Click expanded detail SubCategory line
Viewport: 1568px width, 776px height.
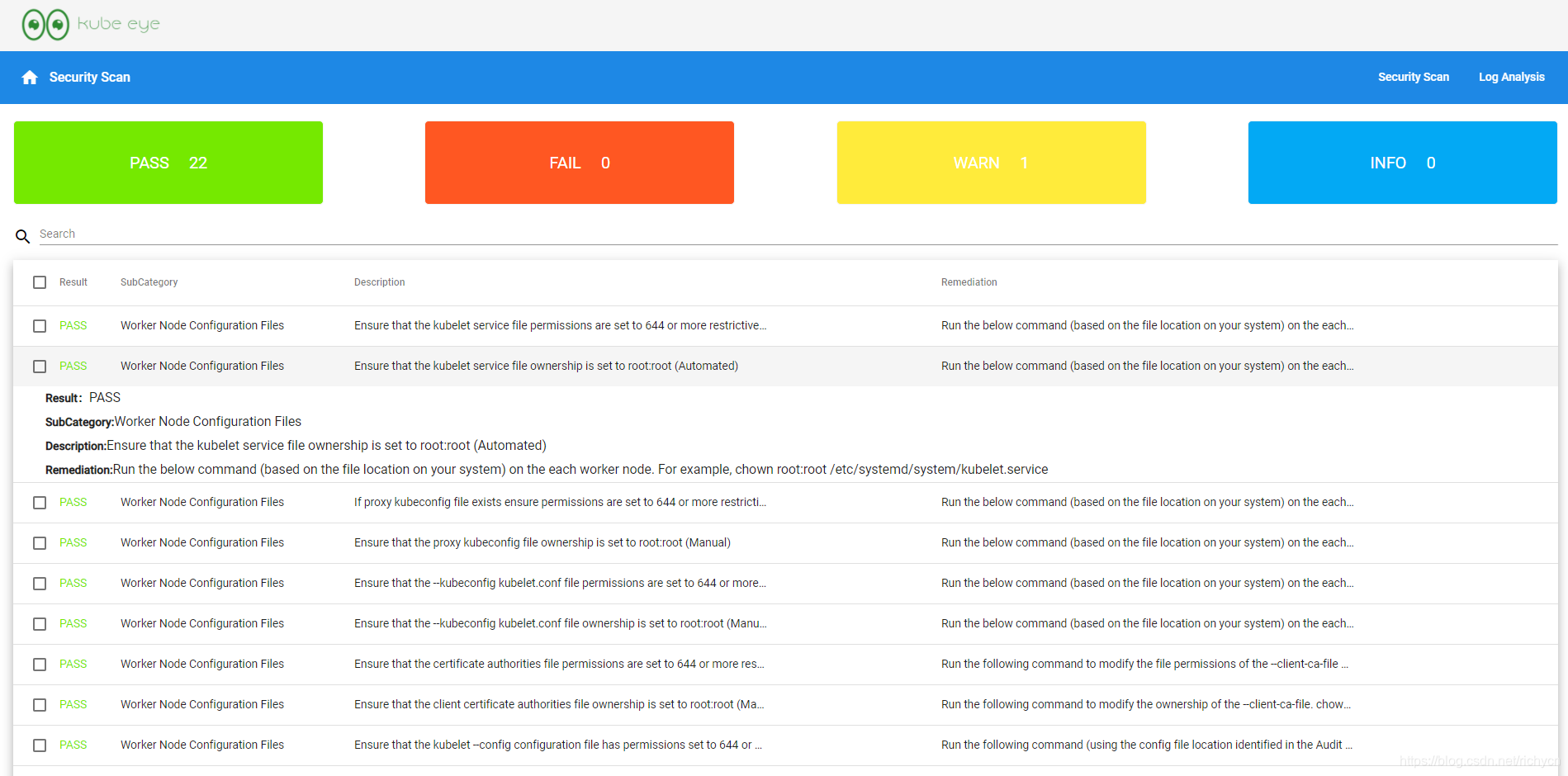pos(173,422)
